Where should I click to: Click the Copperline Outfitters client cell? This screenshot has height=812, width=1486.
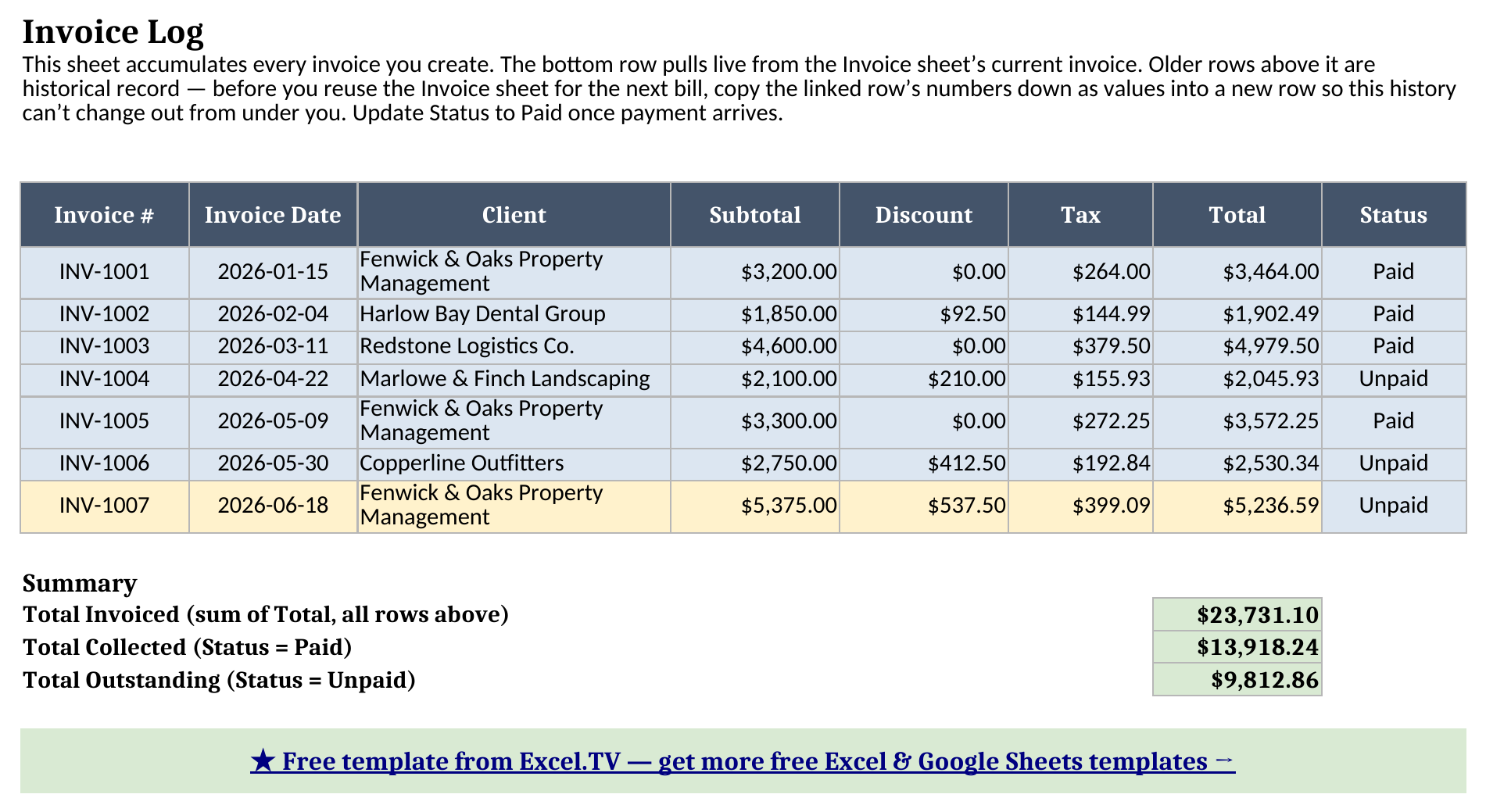(x=514, y=463)
